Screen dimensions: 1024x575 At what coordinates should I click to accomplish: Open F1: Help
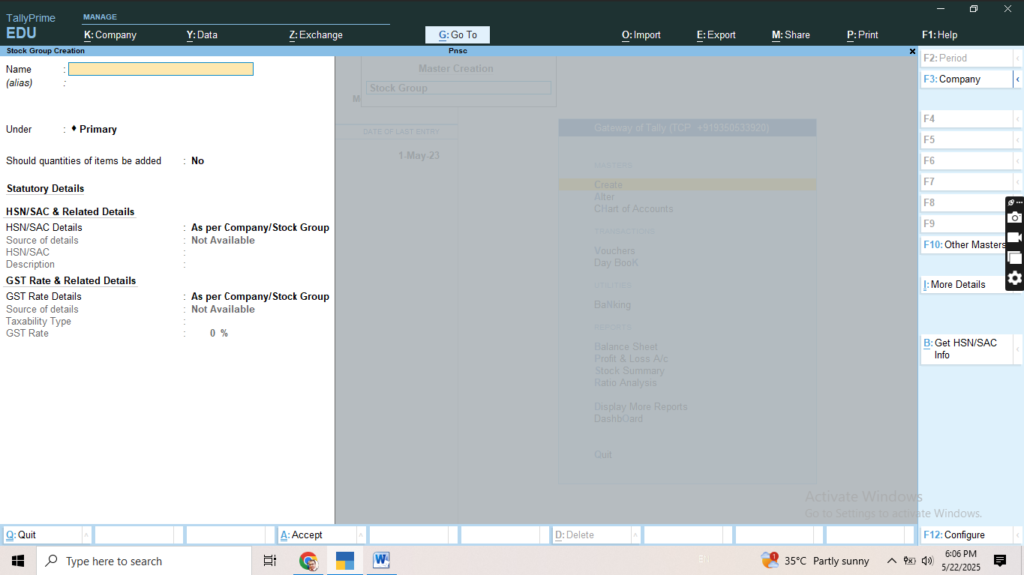[939, 35]
